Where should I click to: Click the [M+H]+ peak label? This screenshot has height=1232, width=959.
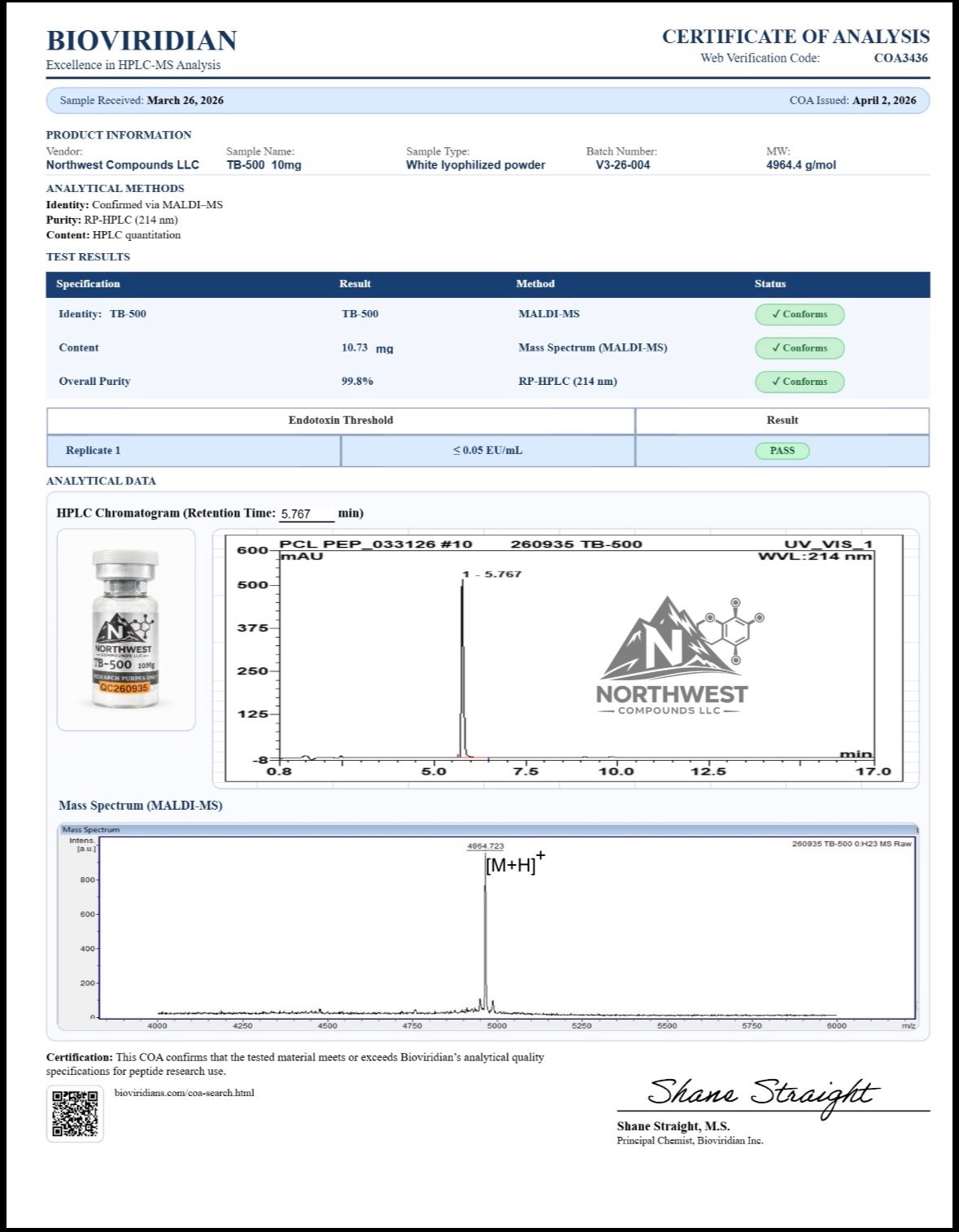[514, 864]
